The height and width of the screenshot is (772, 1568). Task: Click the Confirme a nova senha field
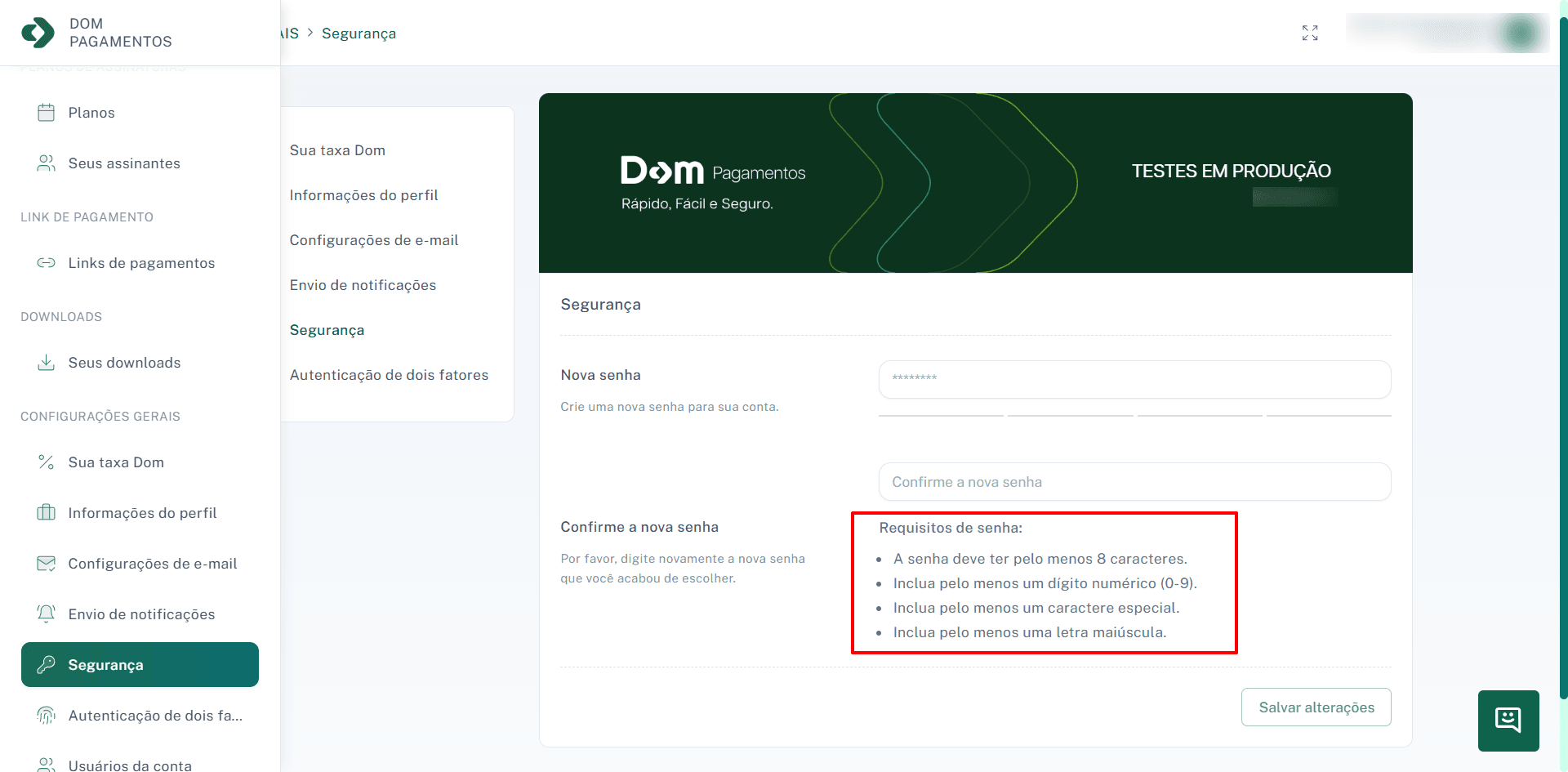pos(1134,481)
